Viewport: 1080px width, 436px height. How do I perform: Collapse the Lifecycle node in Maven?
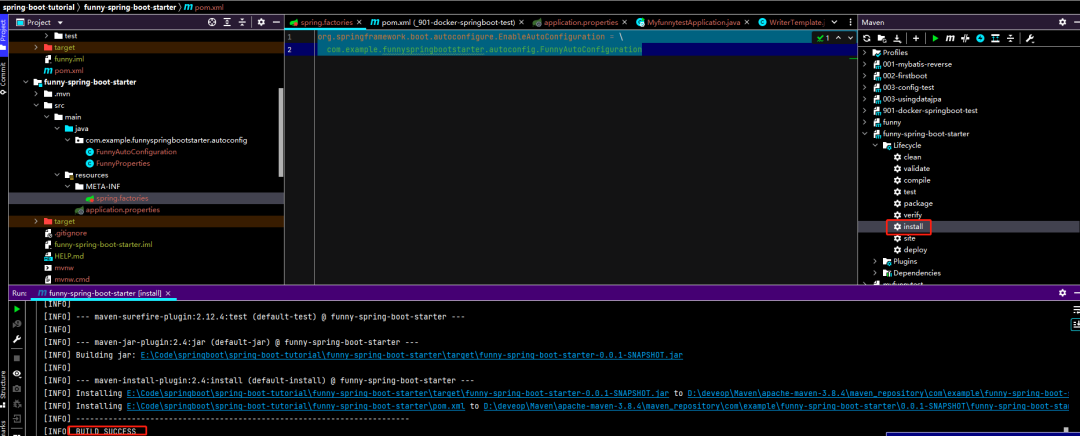pos(876,145)
